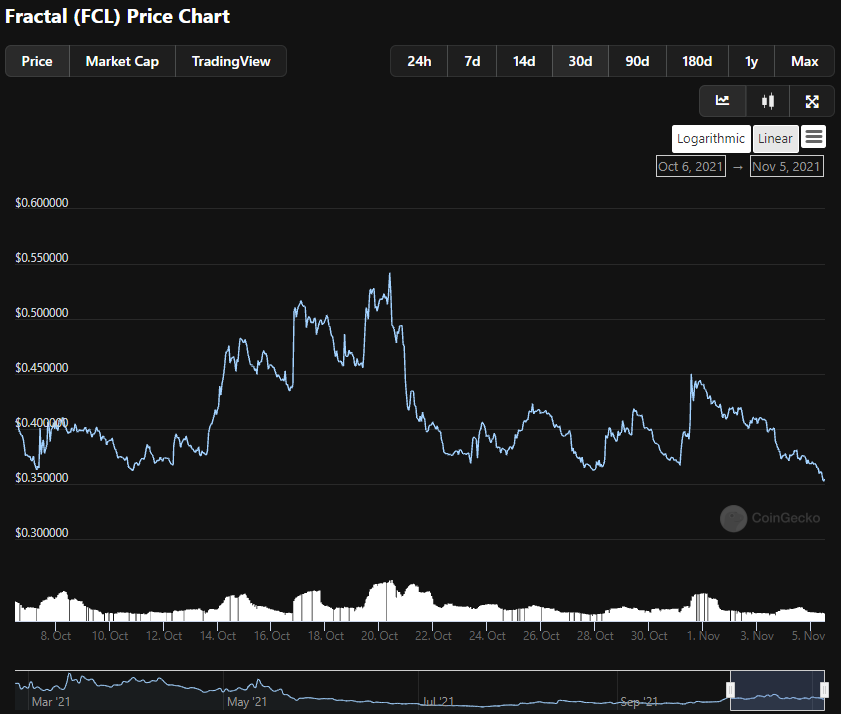Click the Fractal (FCL) Price Chart heading
Viewport: 841px width, 714px height.
[x=117, y=17]
